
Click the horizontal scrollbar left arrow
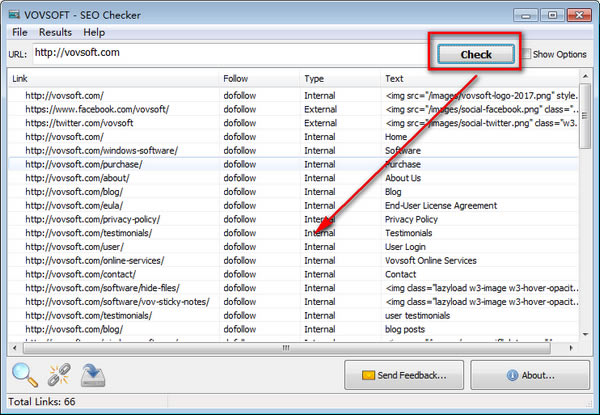point(15,348)
